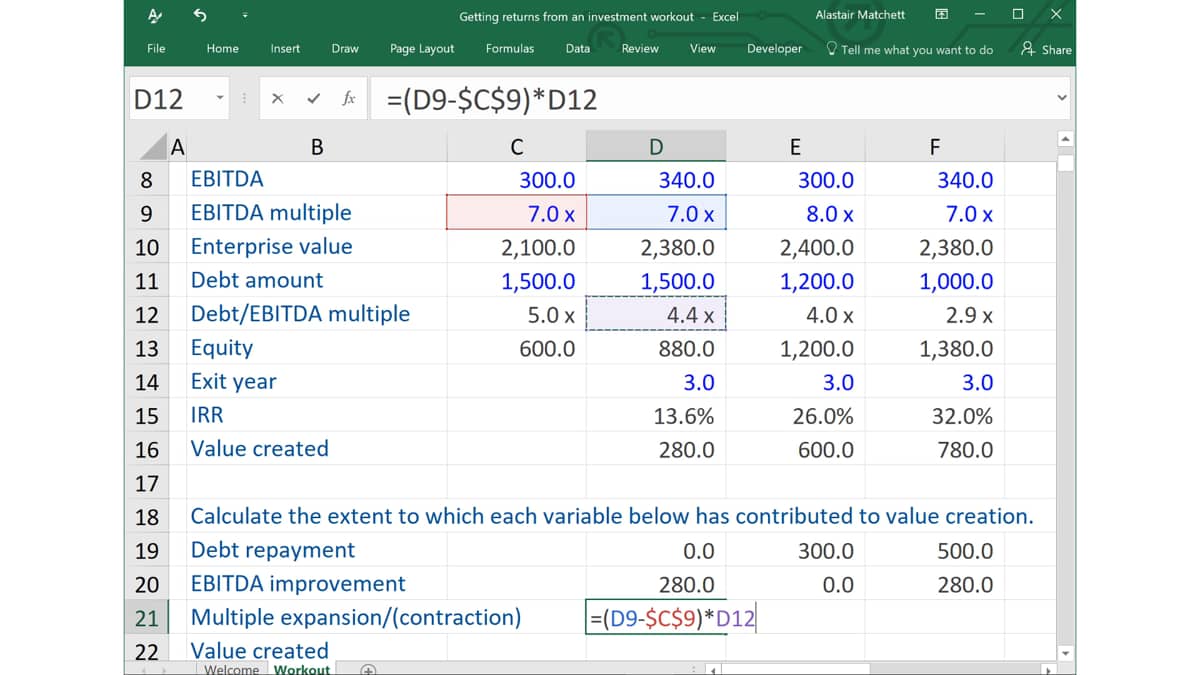Select column C header
Viewport: 1200px width, 675px height.
(516, 147)
